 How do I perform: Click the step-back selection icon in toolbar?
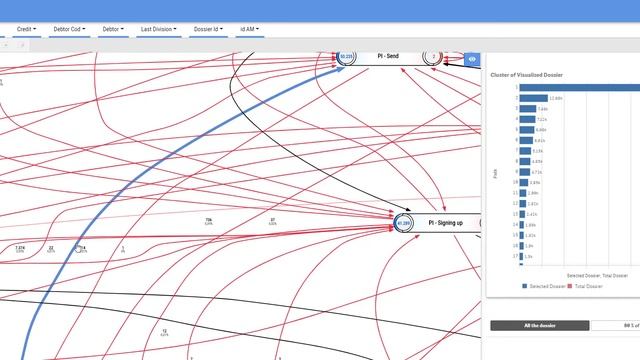(x=6, y=45)
